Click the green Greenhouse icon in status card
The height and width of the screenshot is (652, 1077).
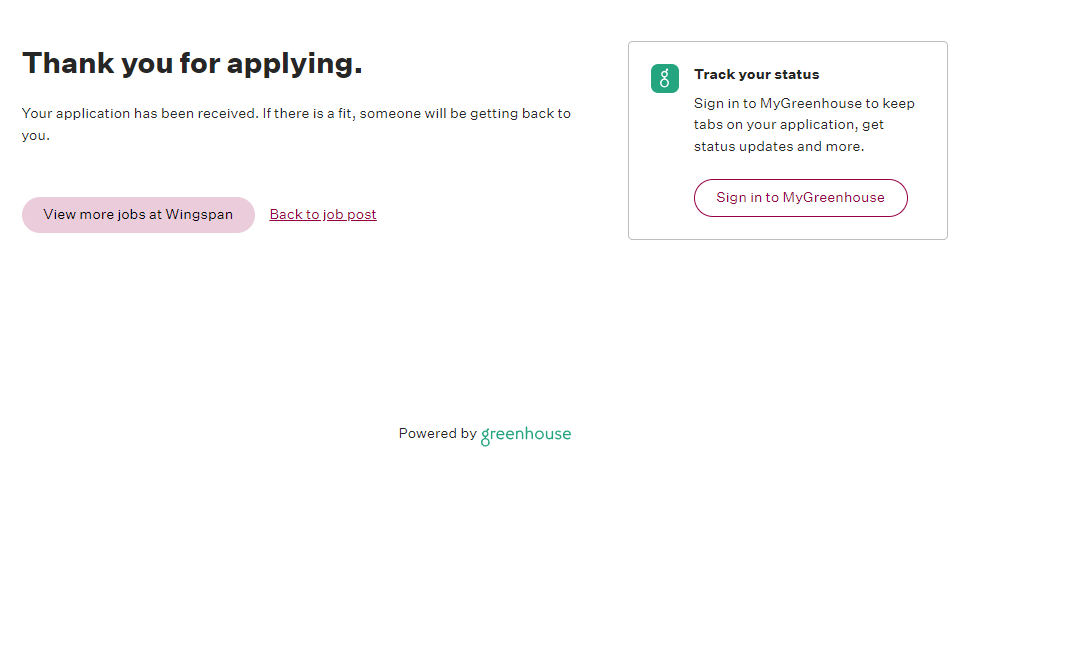[x=665, y=78]
